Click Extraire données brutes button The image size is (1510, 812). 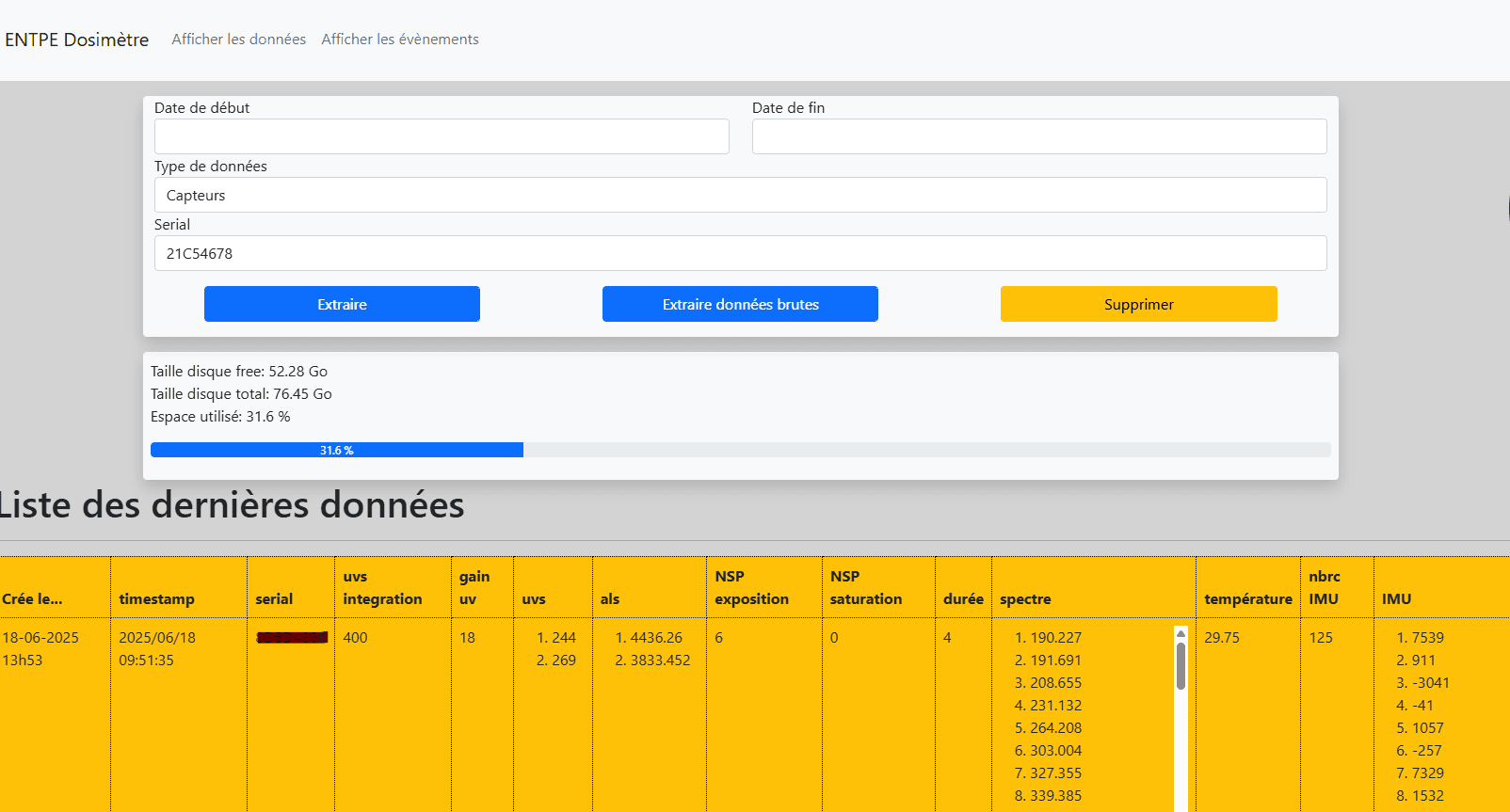[x=740, y=304]
